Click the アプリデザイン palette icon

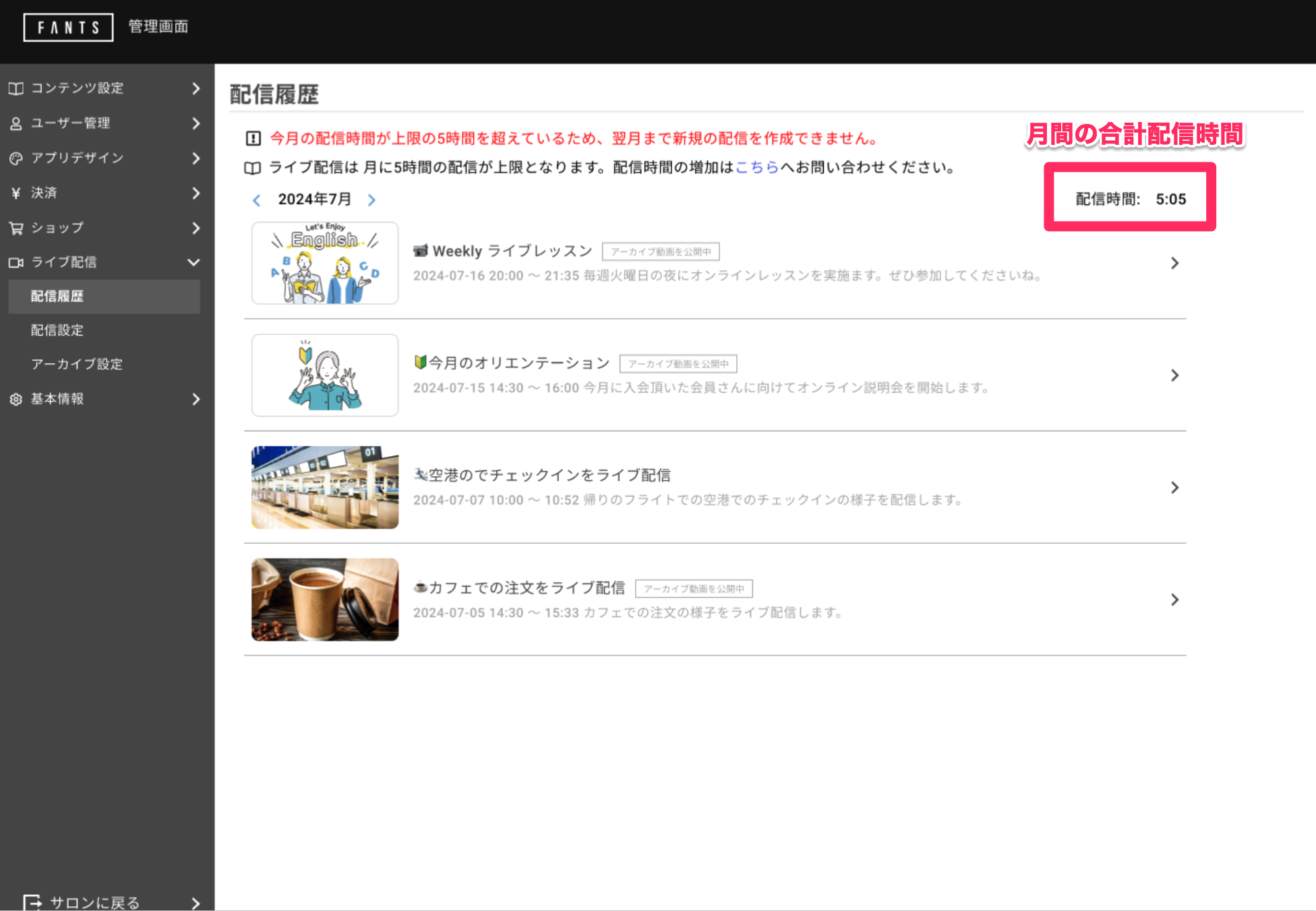(16, 158)
